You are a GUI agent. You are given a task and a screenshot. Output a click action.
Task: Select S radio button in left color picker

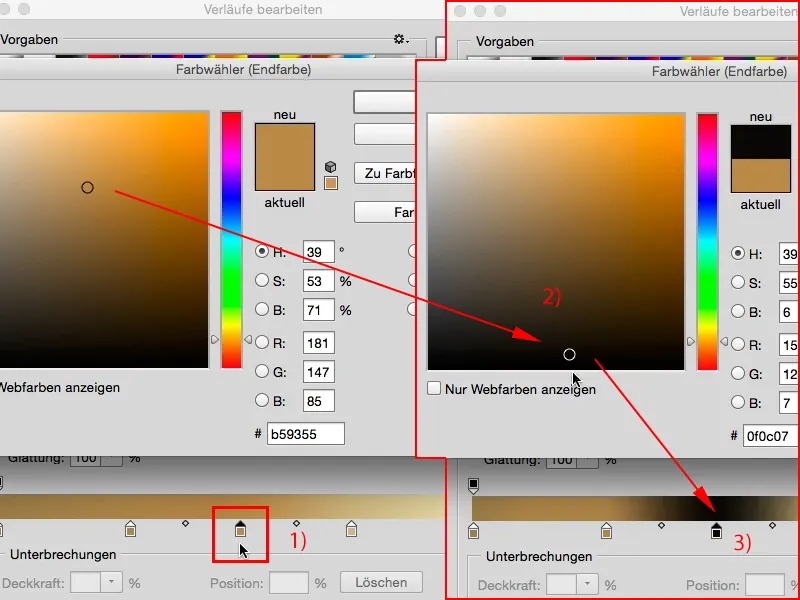pos(262,280)
